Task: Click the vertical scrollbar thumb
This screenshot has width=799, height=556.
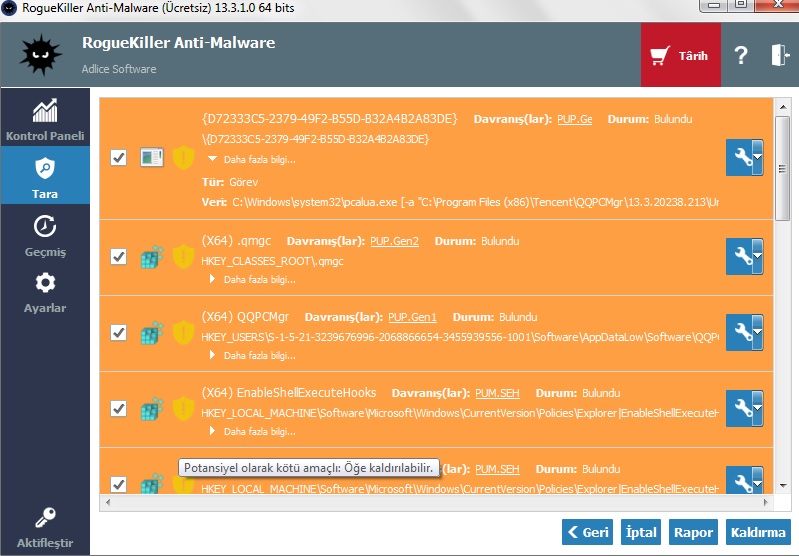Action: [782, 169]
